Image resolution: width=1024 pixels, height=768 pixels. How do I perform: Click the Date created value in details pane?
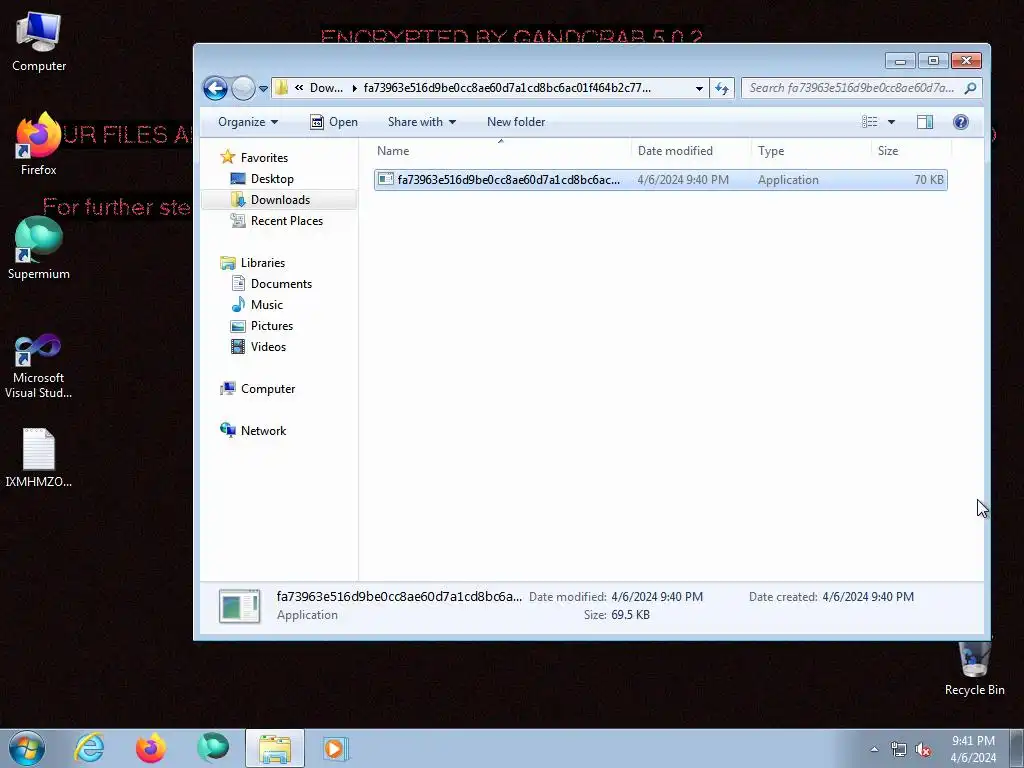click(868, 597)
